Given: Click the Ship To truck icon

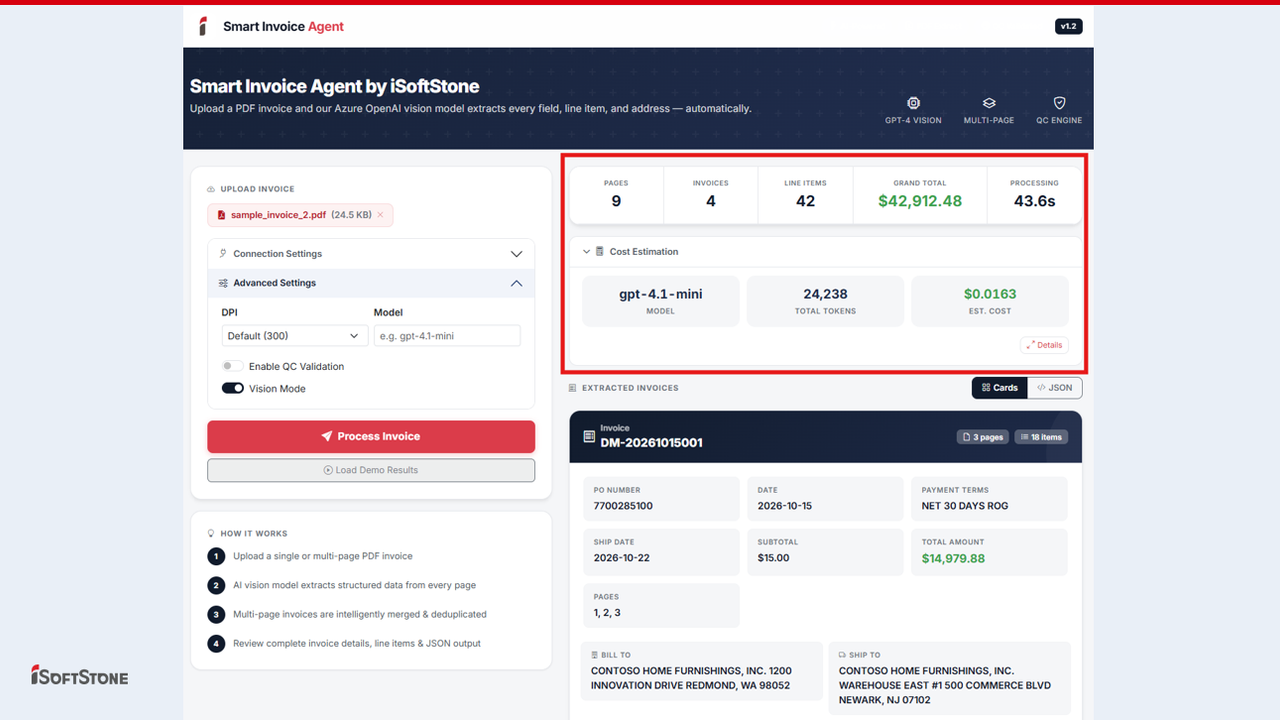Looking at the screenshot, I should 842,655.
